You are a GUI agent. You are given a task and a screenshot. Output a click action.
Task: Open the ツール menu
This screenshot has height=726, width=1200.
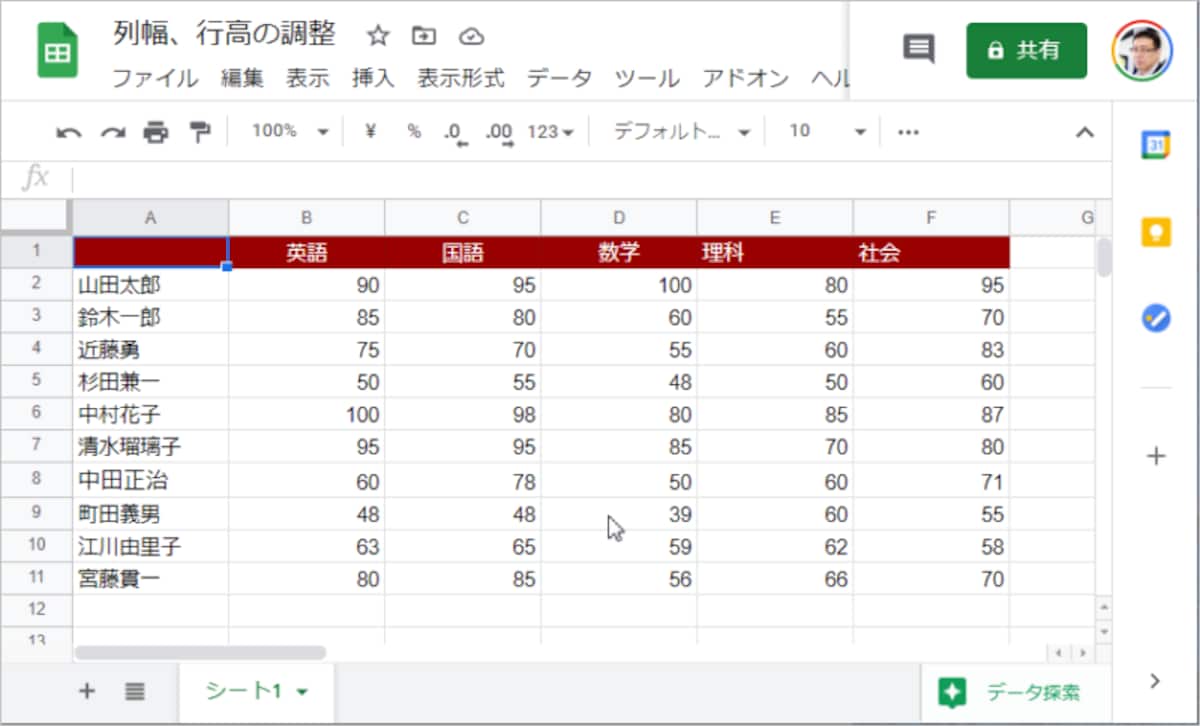point(647,78)
